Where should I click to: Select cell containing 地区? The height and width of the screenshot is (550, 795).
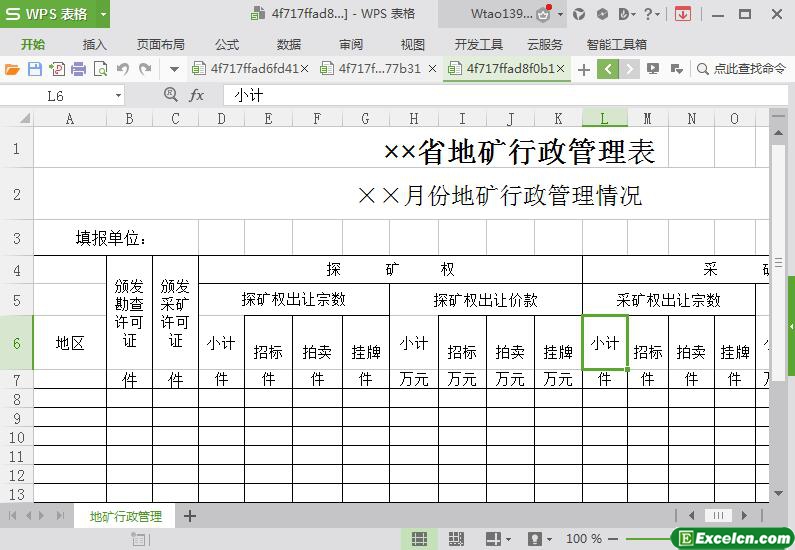click(x=70, y=343)
